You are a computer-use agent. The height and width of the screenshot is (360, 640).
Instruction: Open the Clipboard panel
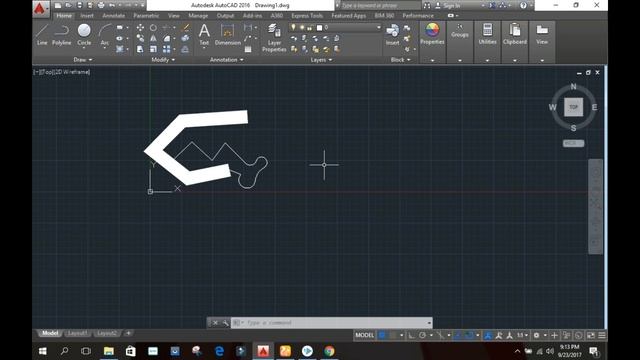(x=515, y=33)
